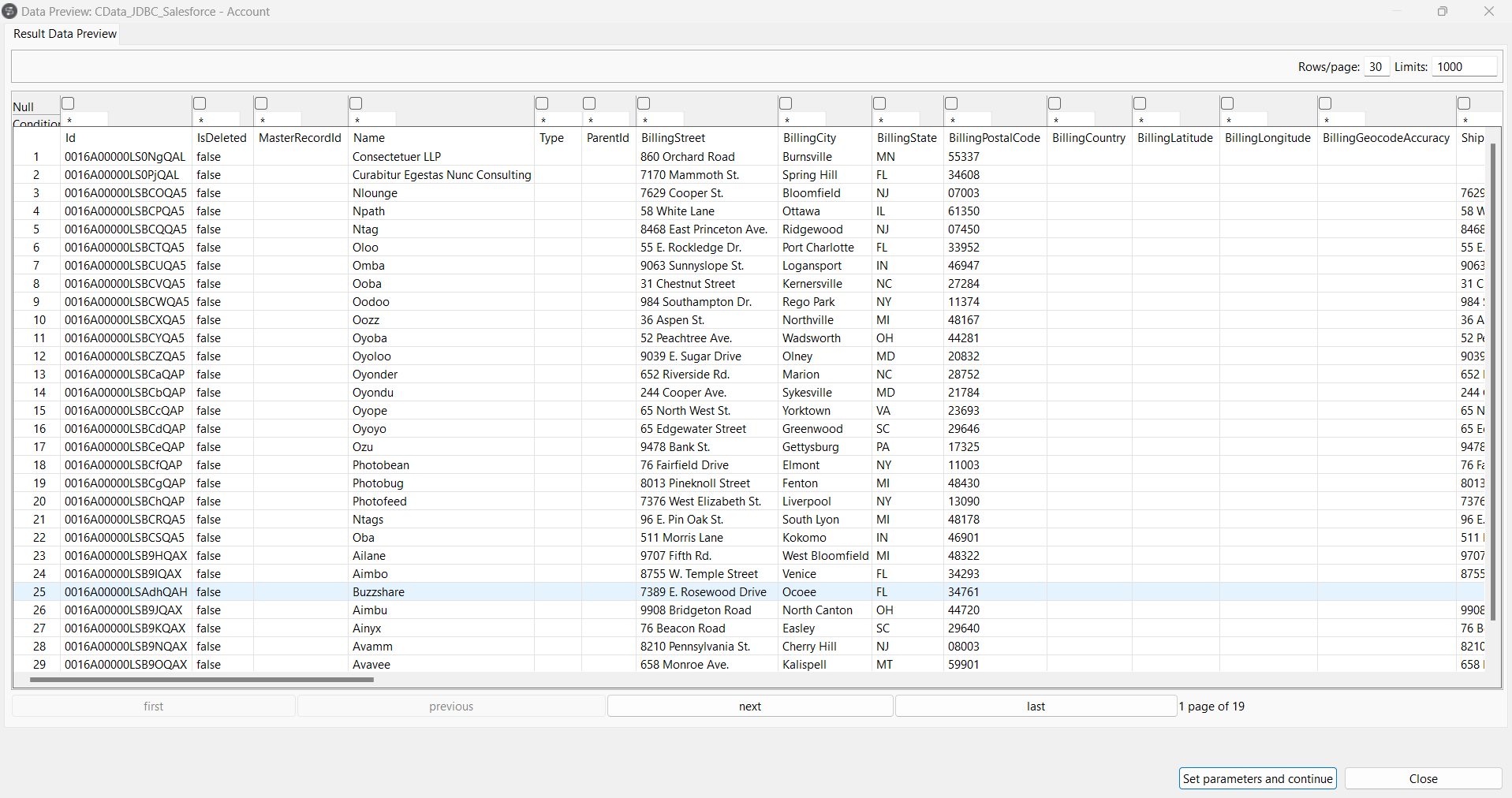Close the Data Preview window with X
The image size is (1512, 798).
click(x=1488, y=11)
